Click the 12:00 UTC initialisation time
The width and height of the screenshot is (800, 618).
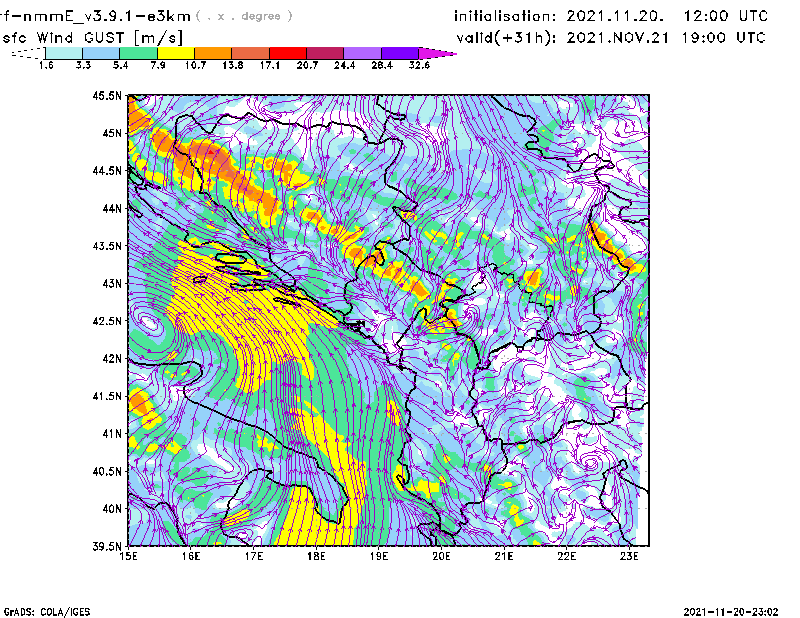pyautogui.click(x=726, y=16)
